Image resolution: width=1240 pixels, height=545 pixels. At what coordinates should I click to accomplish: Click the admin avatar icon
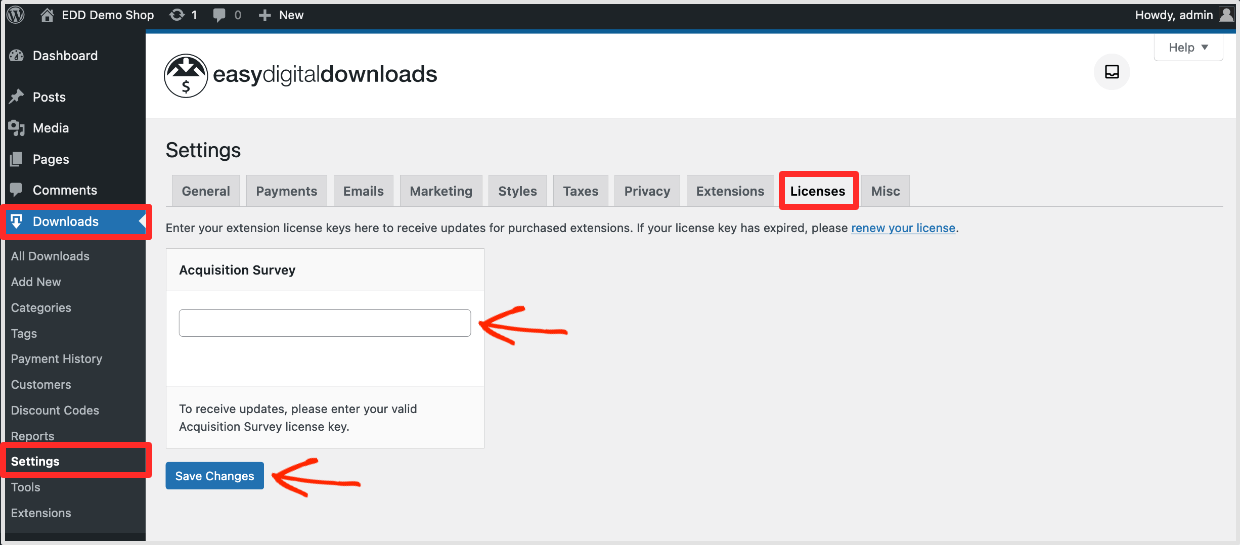(x=1226, y=15)
